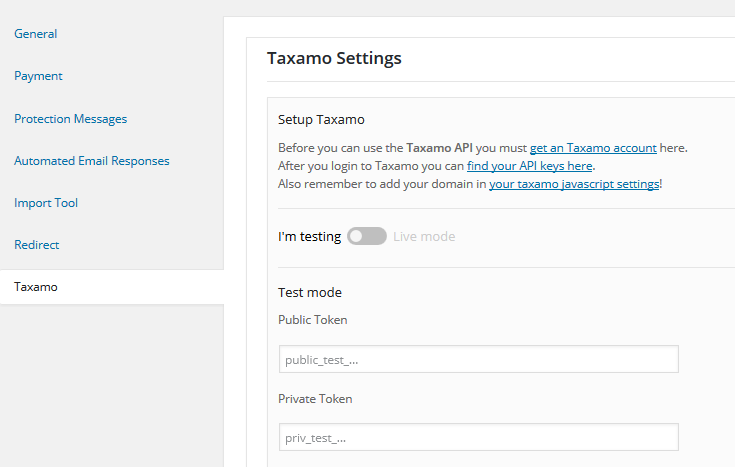This screenshot has width=735, height=467.
Task: Click the 'Test mode' heading
Action: click(x=310, y=293)
